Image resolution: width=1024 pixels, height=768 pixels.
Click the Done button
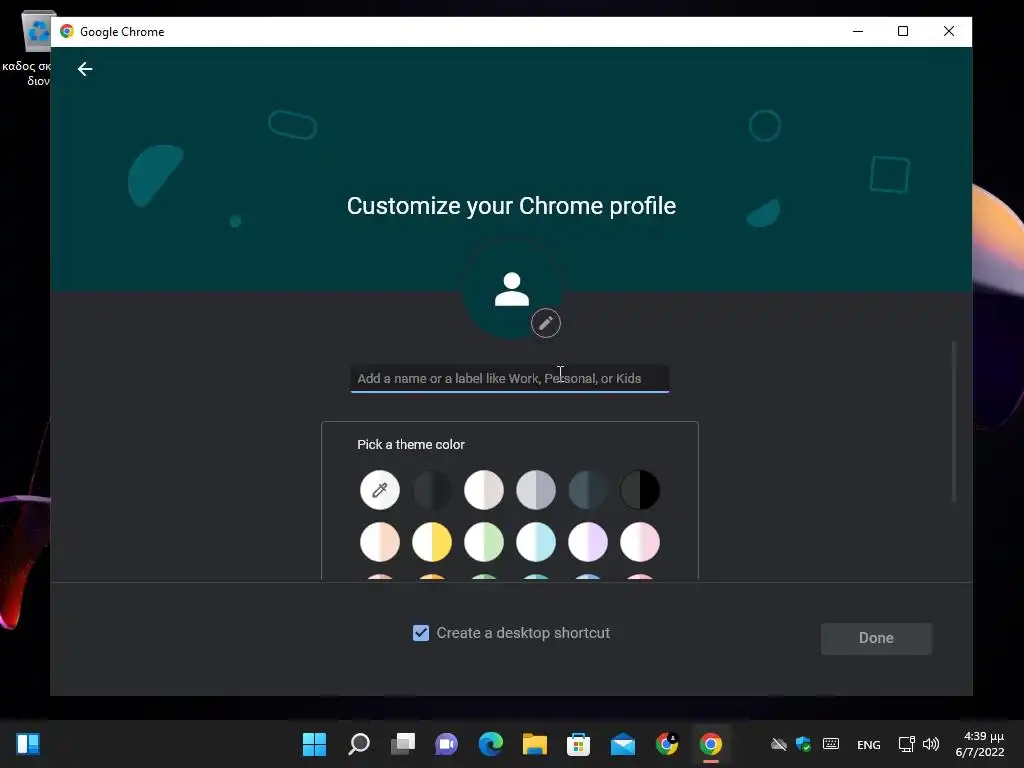coord(876,638)
